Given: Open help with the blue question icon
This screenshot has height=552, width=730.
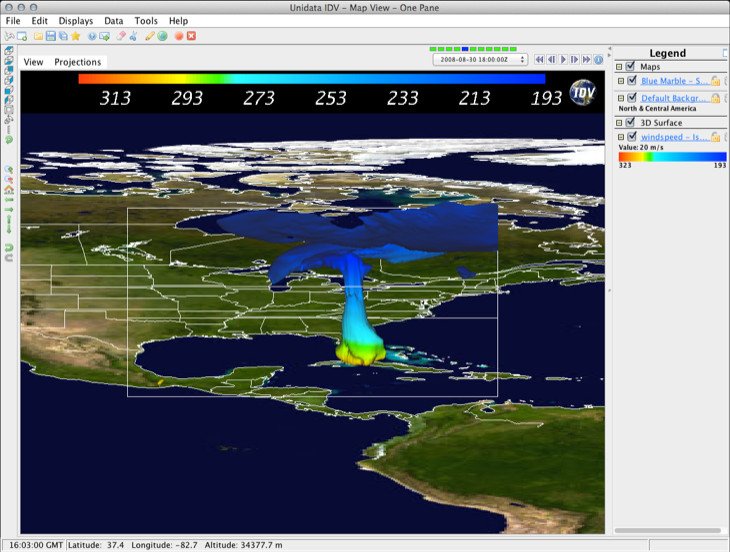Looking at the screenshot, I should (x=92, y=36).
